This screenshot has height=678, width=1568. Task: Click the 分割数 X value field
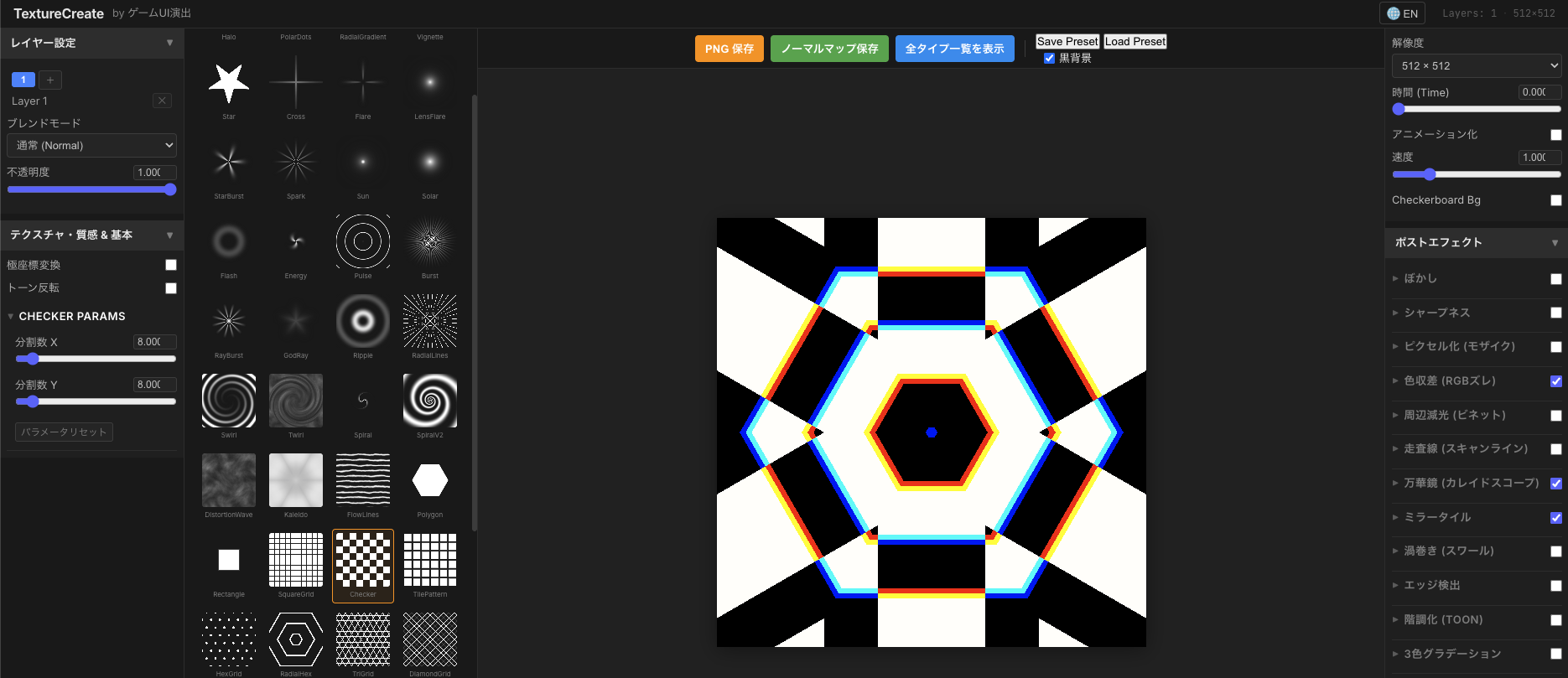point(154,342)
